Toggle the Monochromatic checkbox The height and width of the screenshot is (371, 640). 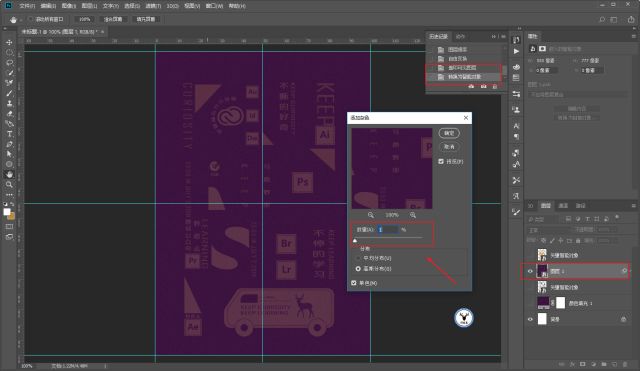tap(354, 283)
